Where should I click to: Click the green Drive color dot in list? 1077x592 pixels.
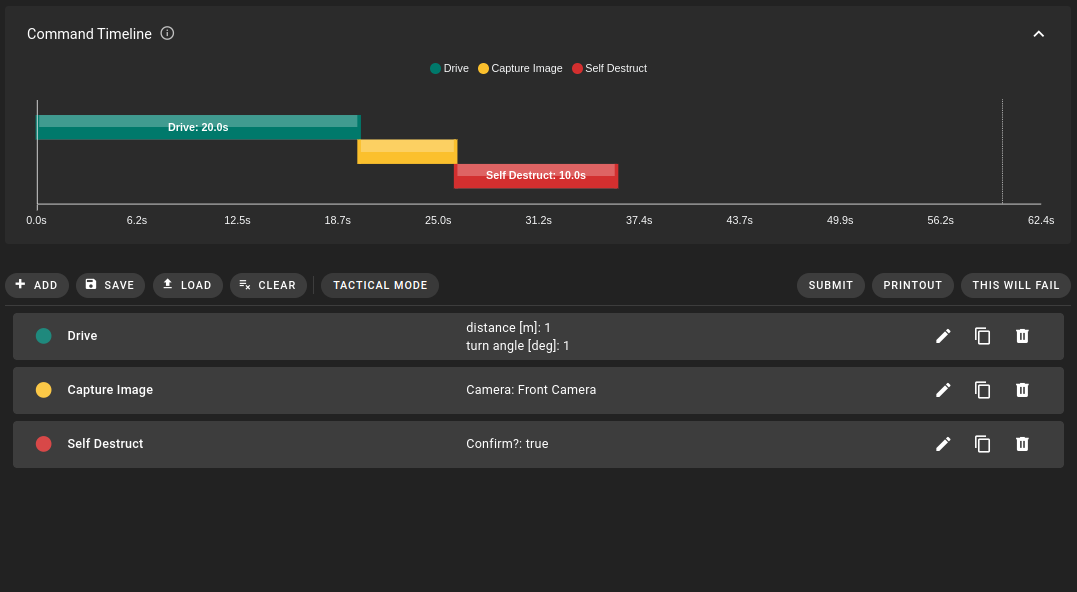click(43, 336)
